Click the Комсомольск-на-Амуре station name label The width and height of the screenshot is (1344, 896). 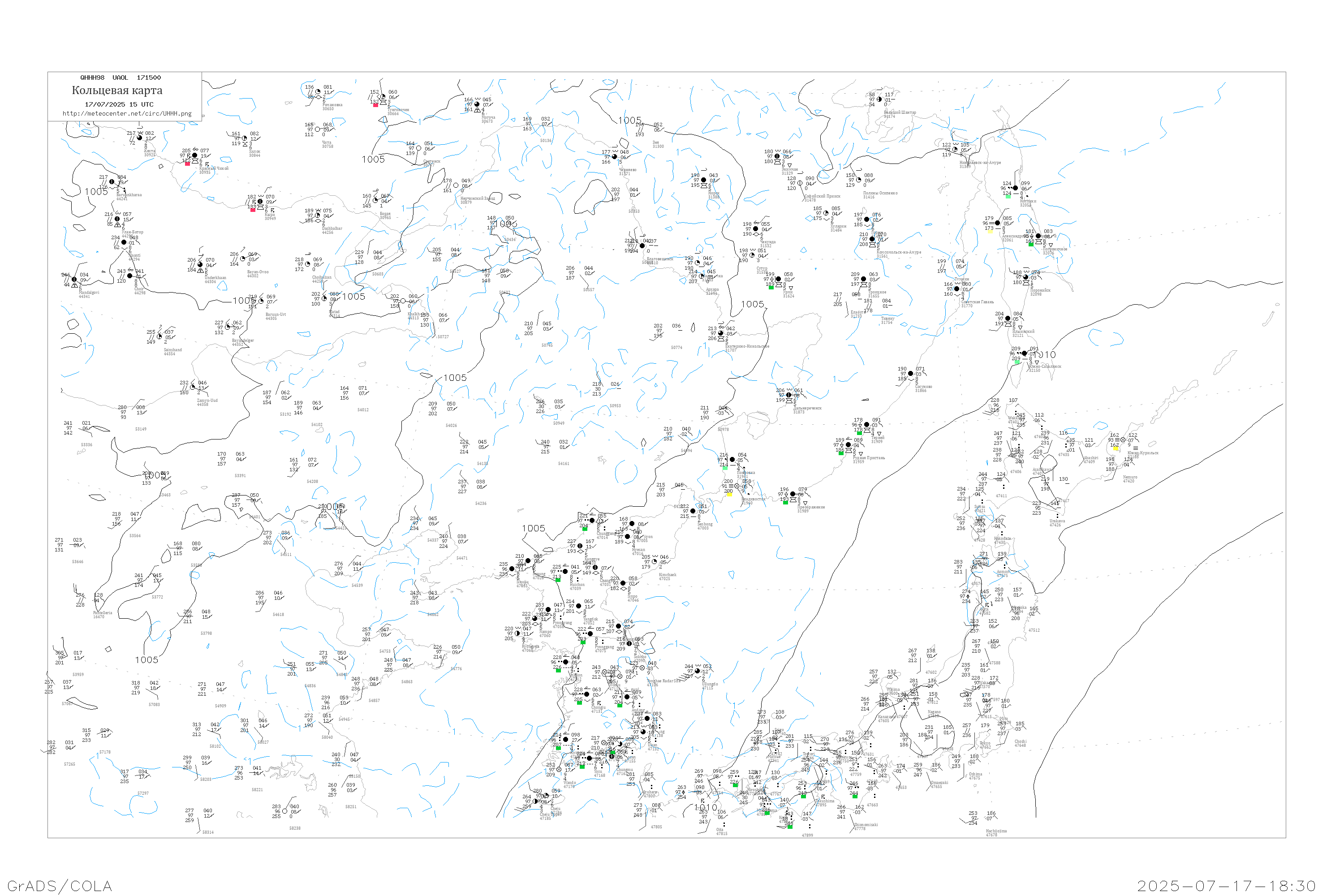[x=899, y=253]
